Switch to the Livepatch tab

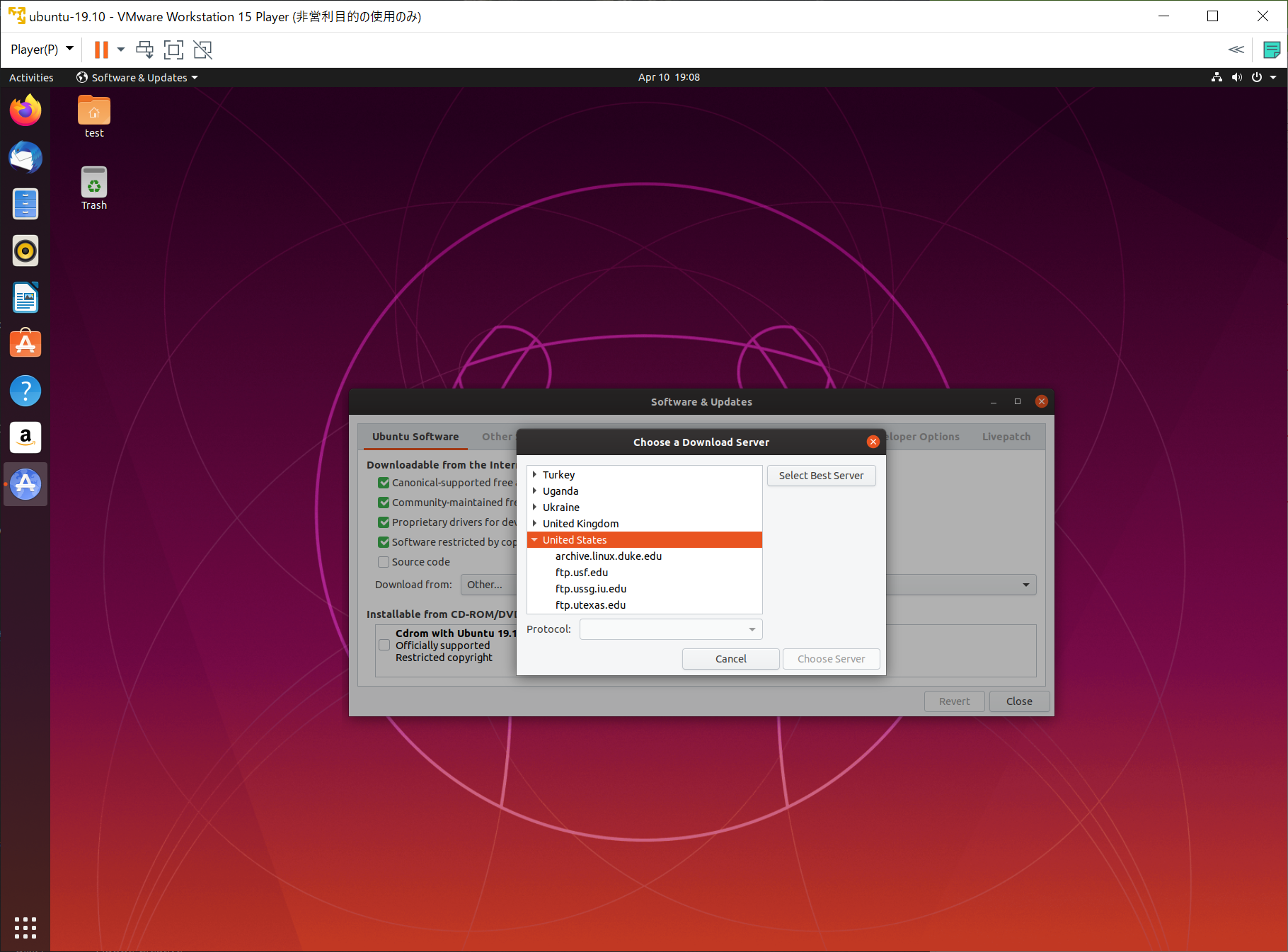click(x=1006, y=437)
